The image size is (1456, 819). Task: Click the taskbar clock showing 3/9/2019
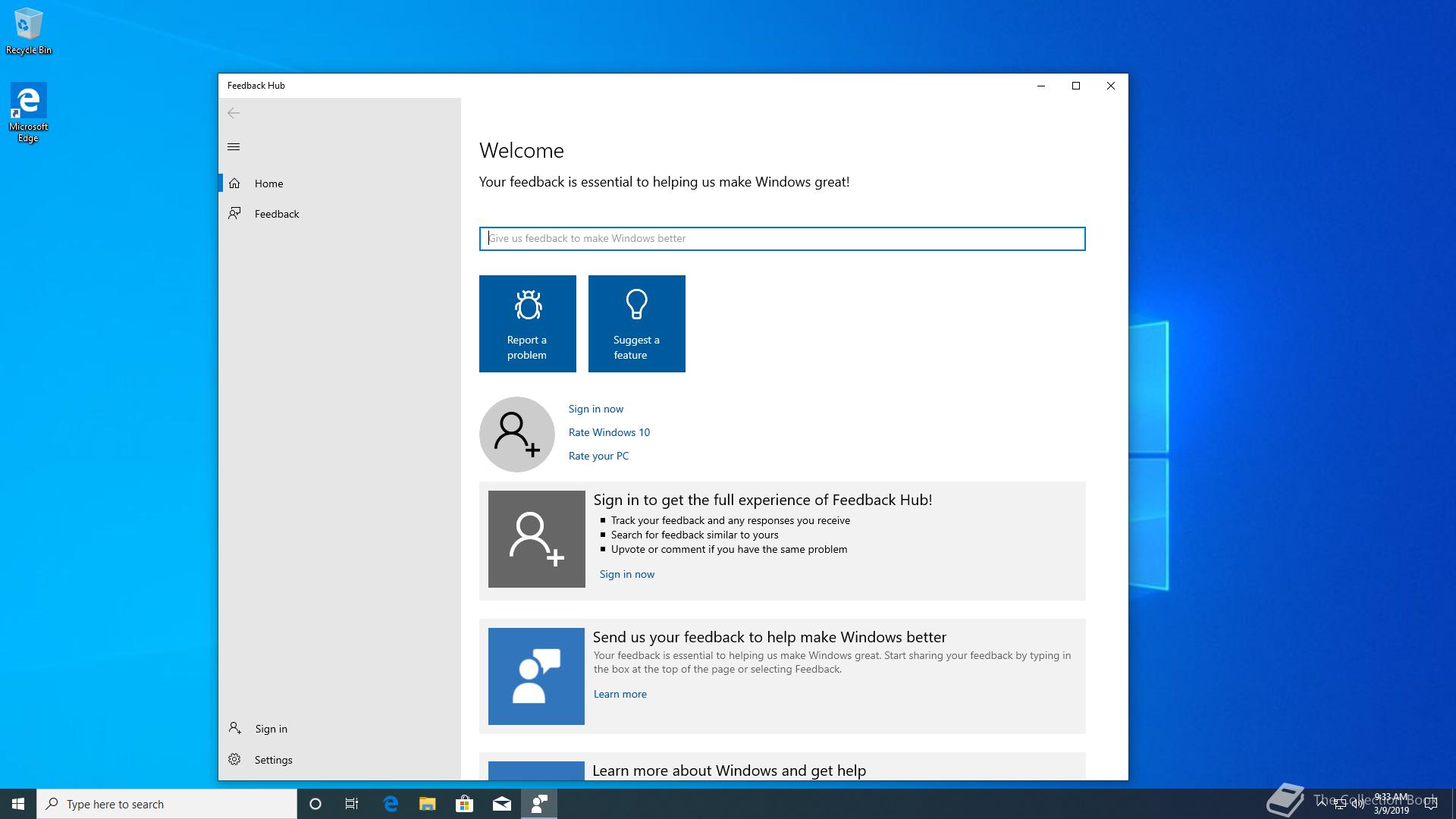pos(1391,804)
